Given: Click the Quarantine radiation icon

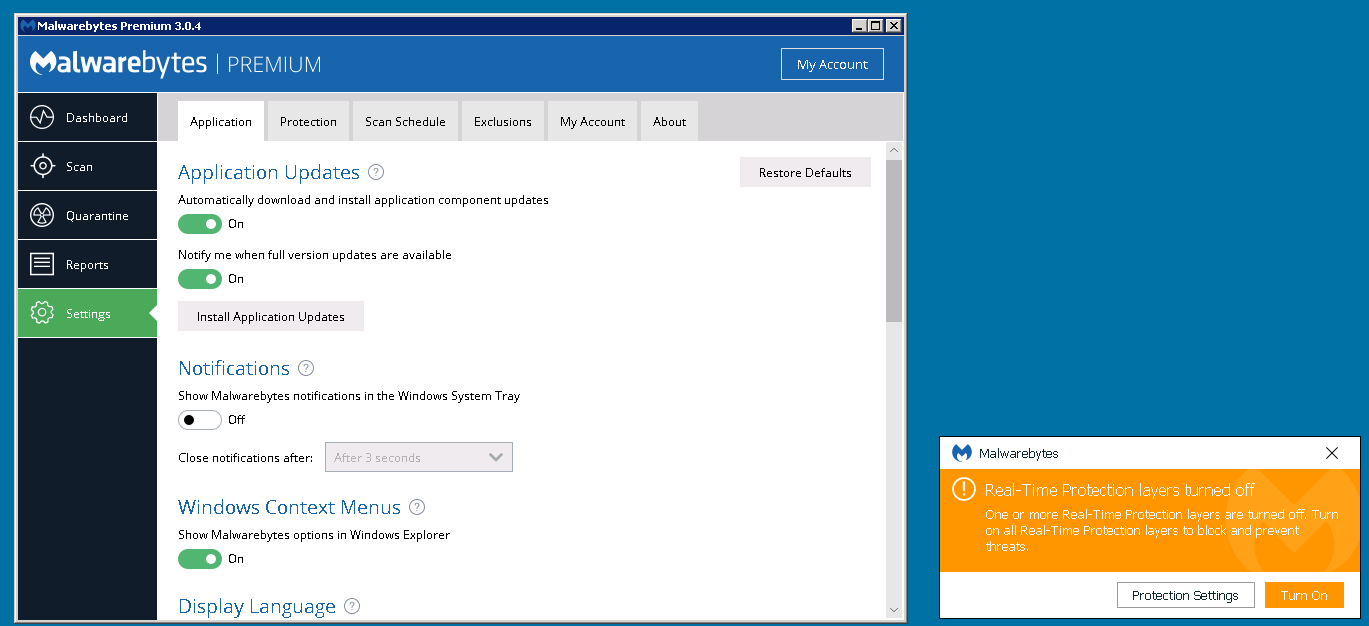Looking at the screenshot, I should (42, 215).
